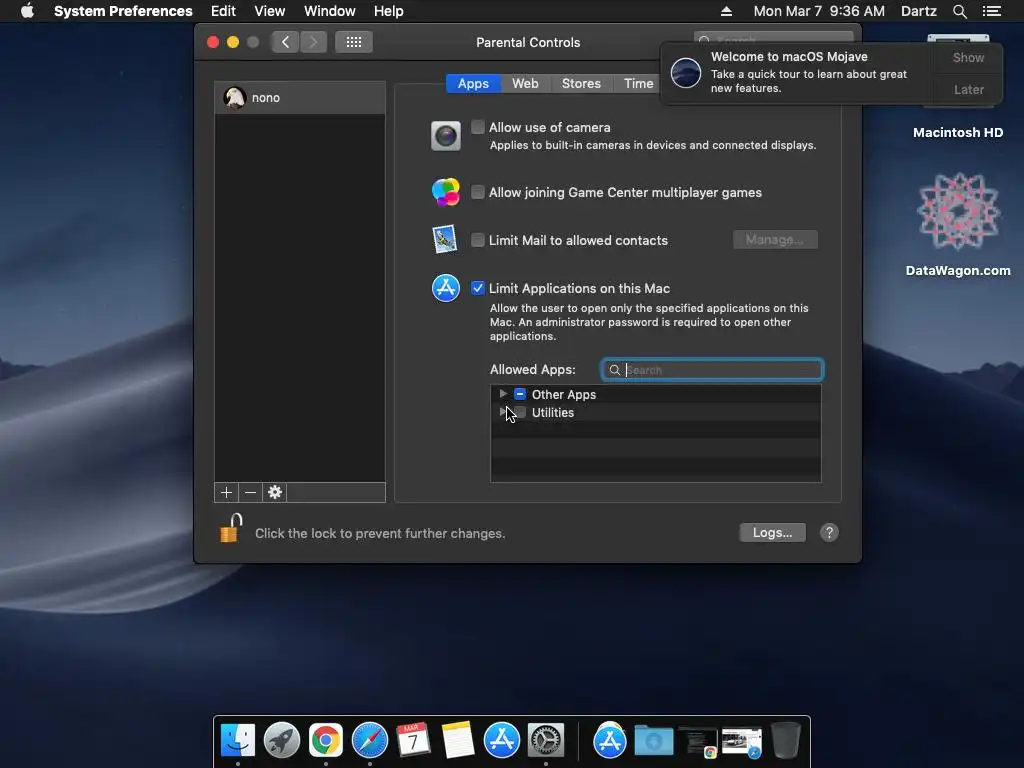Open the Trash in the Dock
1024x768 pixels.
(786, 741)
